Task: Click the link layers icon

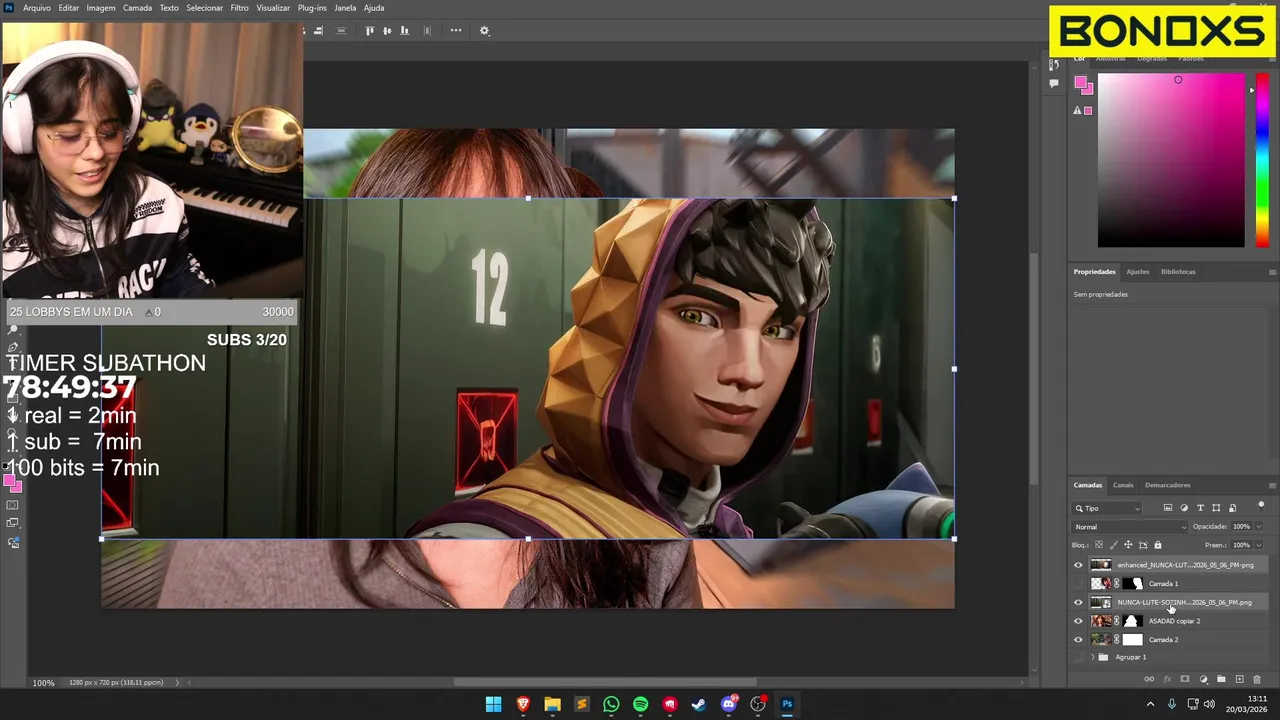Action: click(x=1149, y=679)
